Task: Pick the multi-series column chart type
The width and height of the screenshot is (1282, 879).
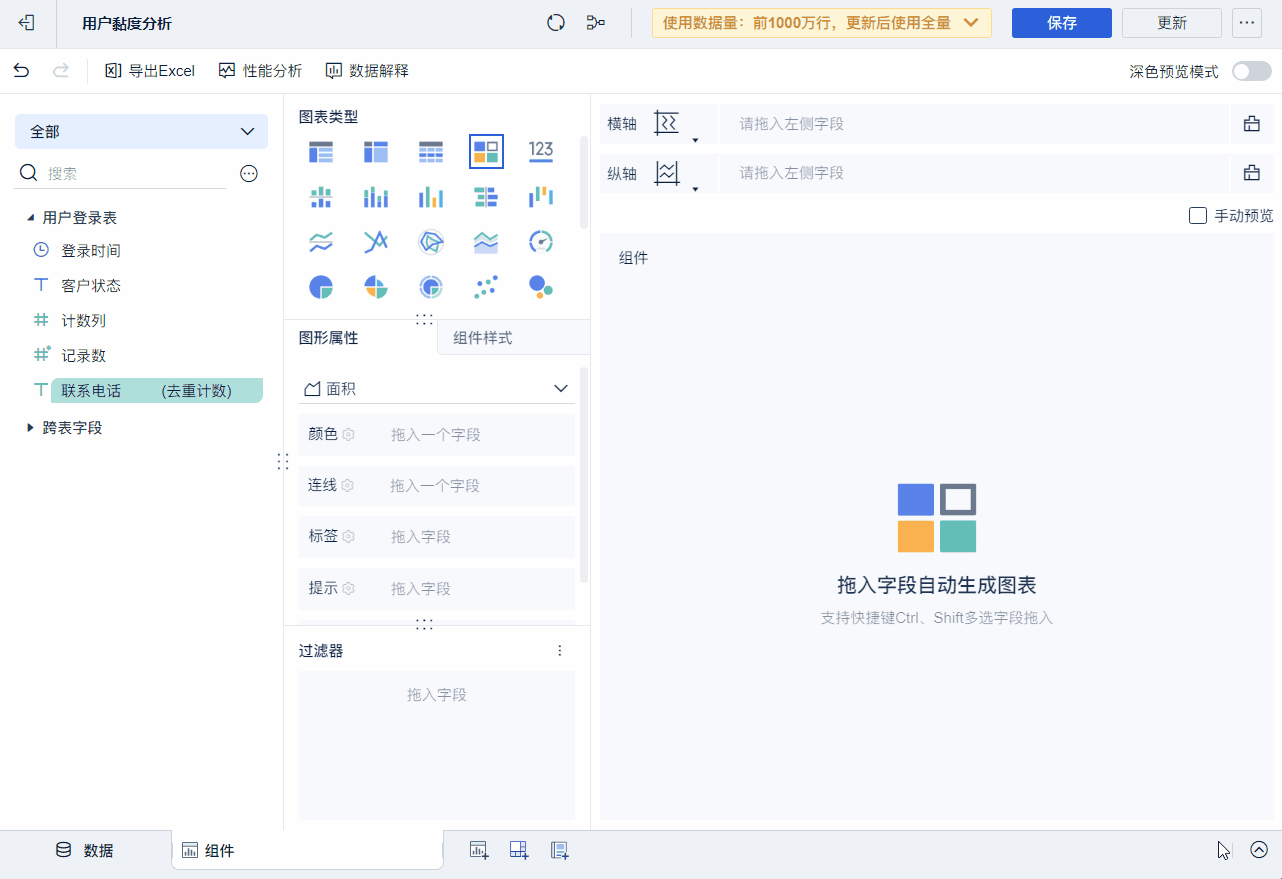Action: point(431,197)
